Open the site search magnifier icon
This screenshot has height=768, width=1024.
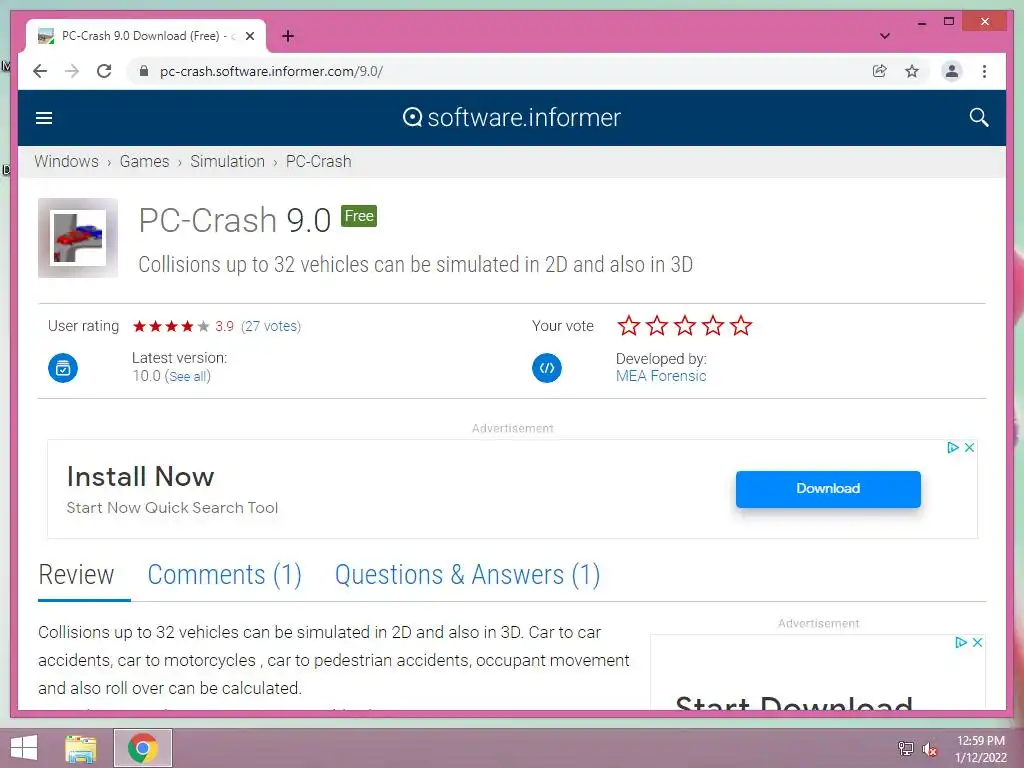point(978,118)
